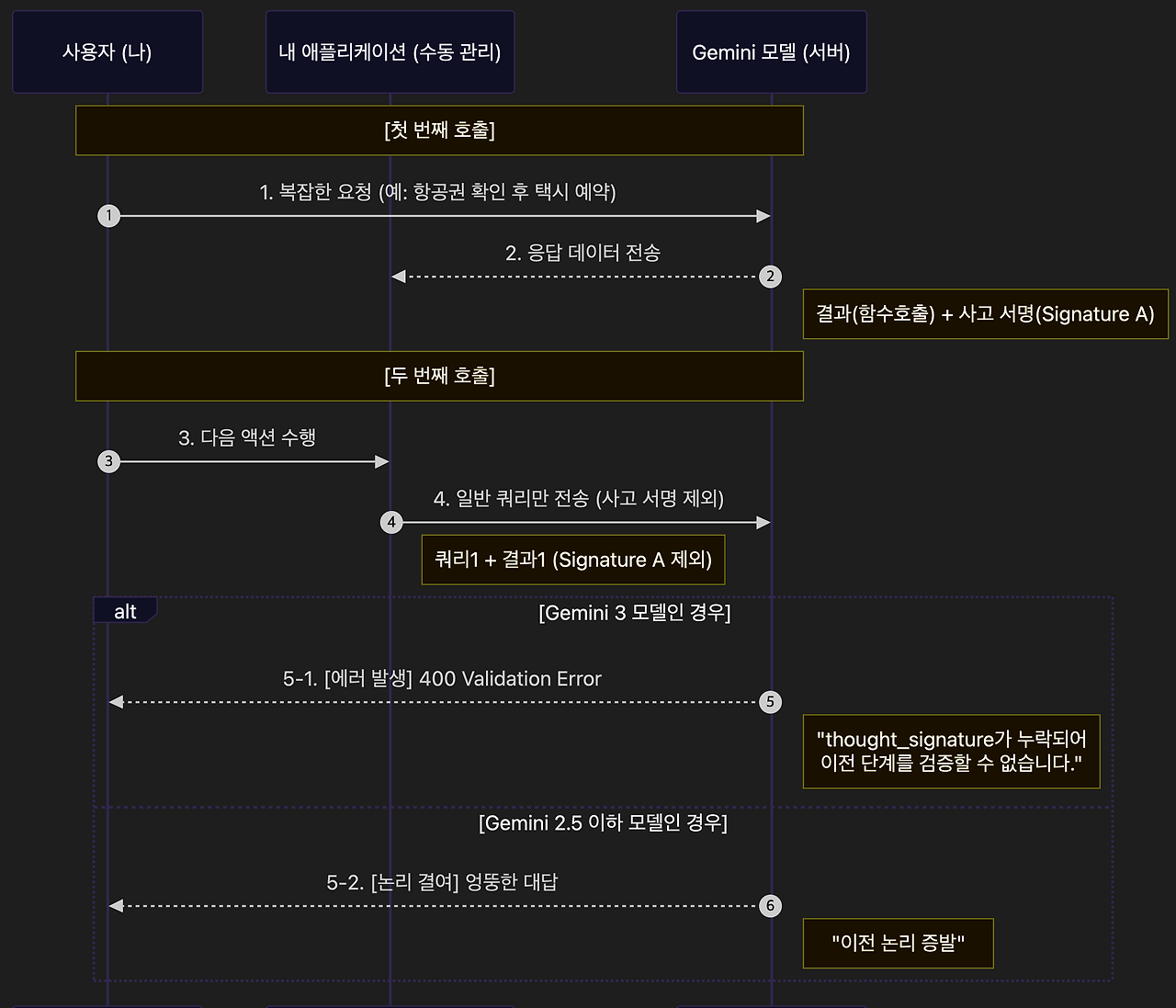
Task: Click the numbered marker 1 on the user lifeline
Action: click(x=108, y=215)
